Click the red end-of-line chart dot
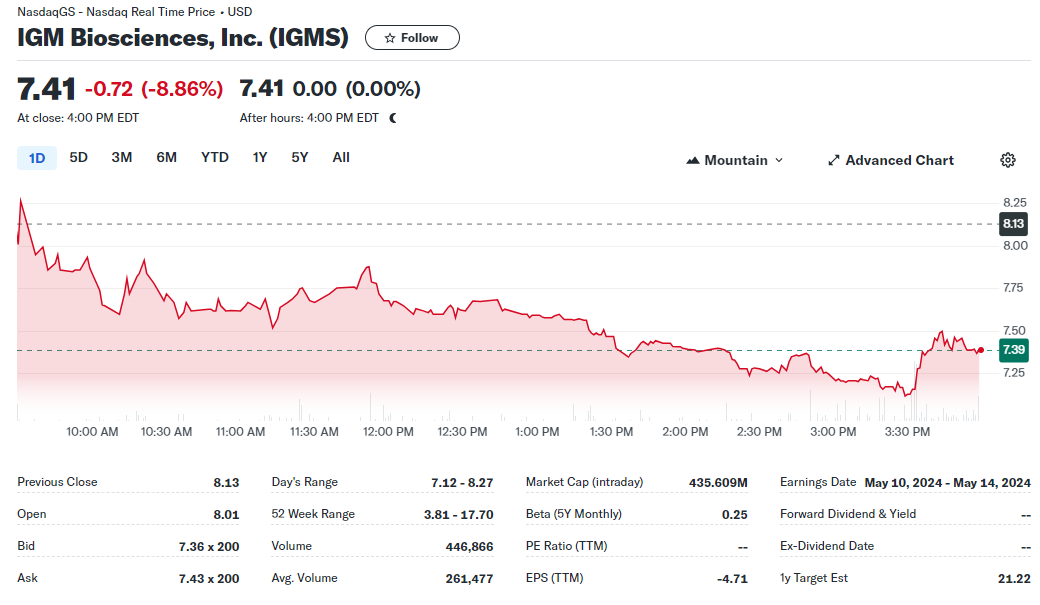Screen dimensions: 1040x605 [x=980, y=350]
